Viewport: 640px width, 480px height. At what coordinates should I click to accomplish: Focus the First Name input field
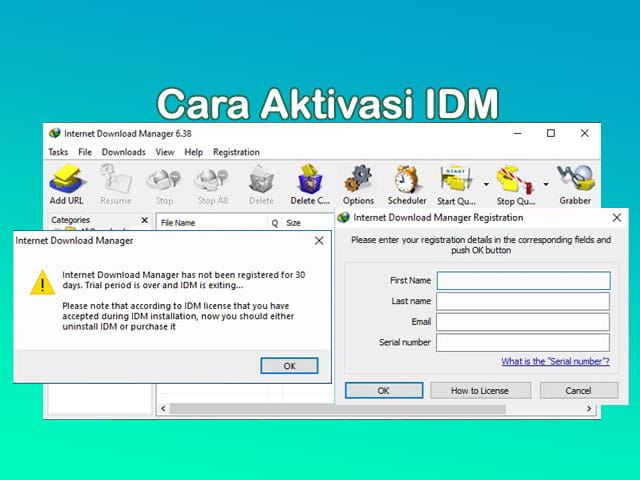click(x=523, y=281)
